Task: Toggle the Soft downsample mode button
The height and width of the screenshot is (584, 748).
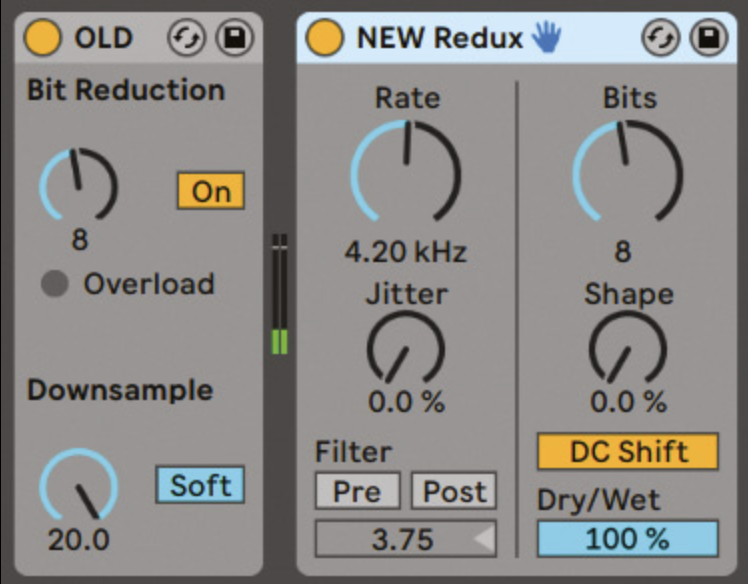Action: pos(200,485)
